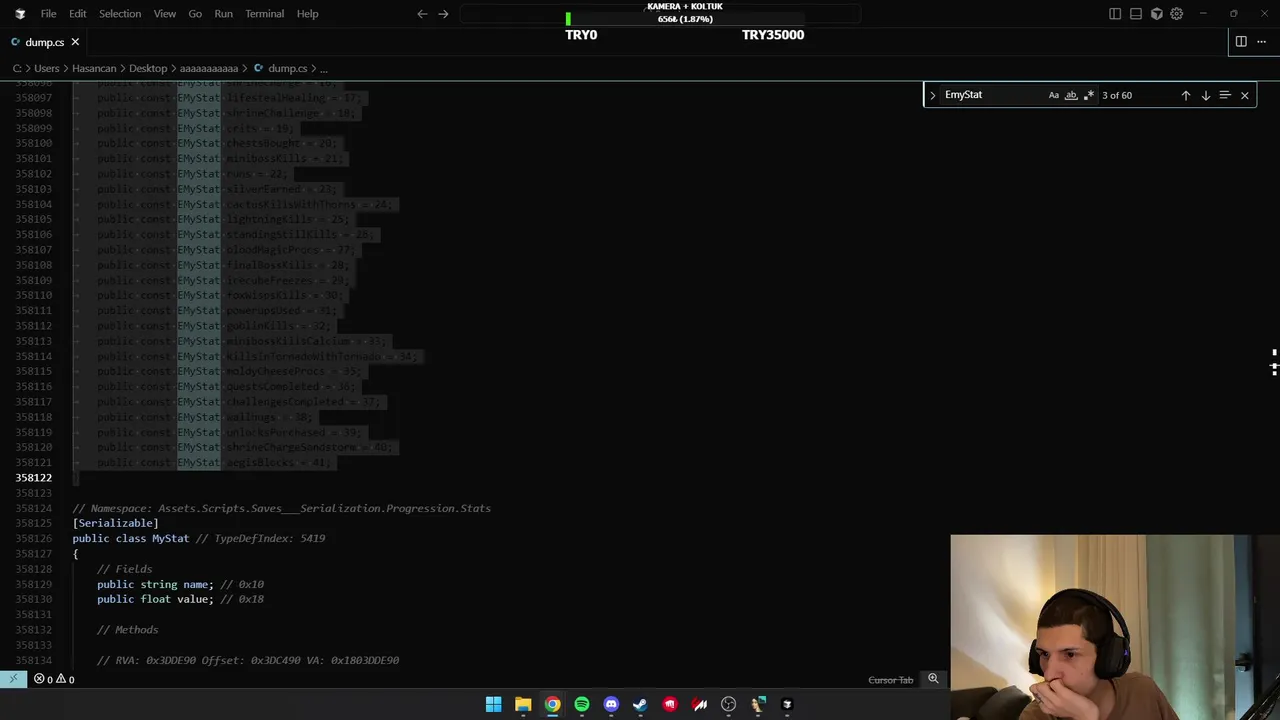Open the Terminal menu
This screenshot has height=720, width=1280.
[x=265, y=14]
